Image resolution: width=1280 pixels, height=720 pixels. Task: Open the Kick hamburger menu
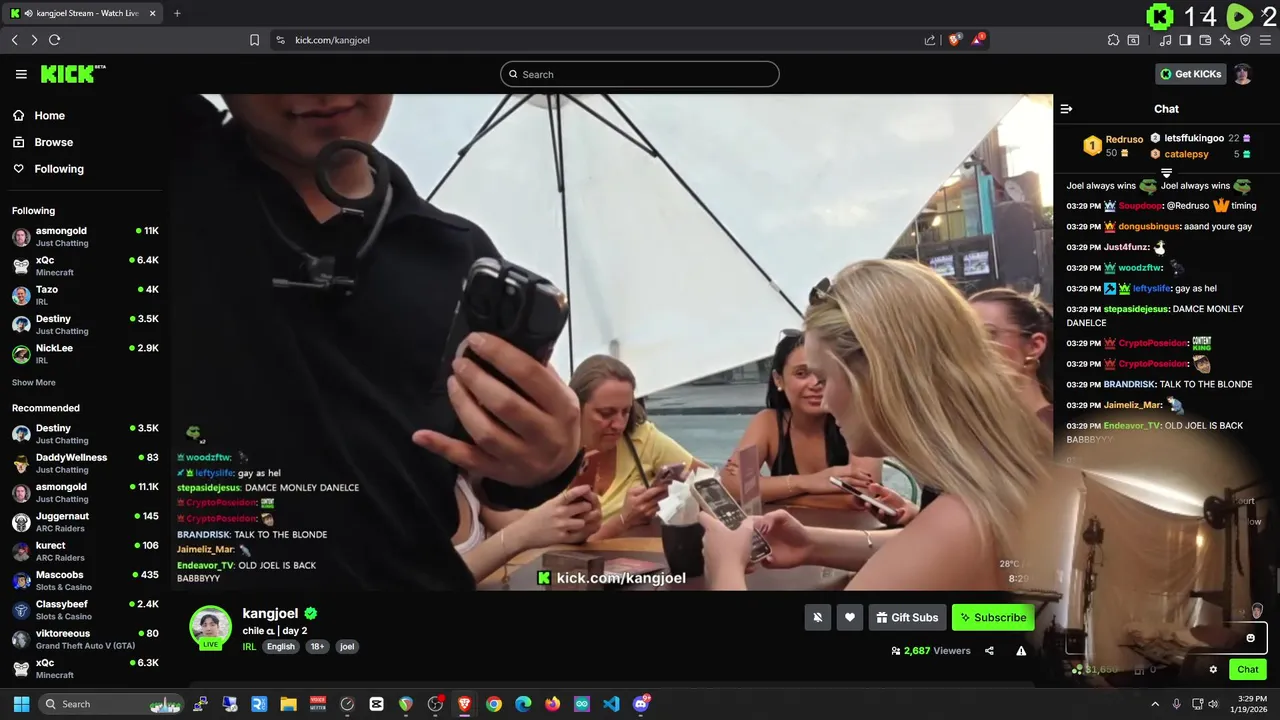(x=21, y=74)
